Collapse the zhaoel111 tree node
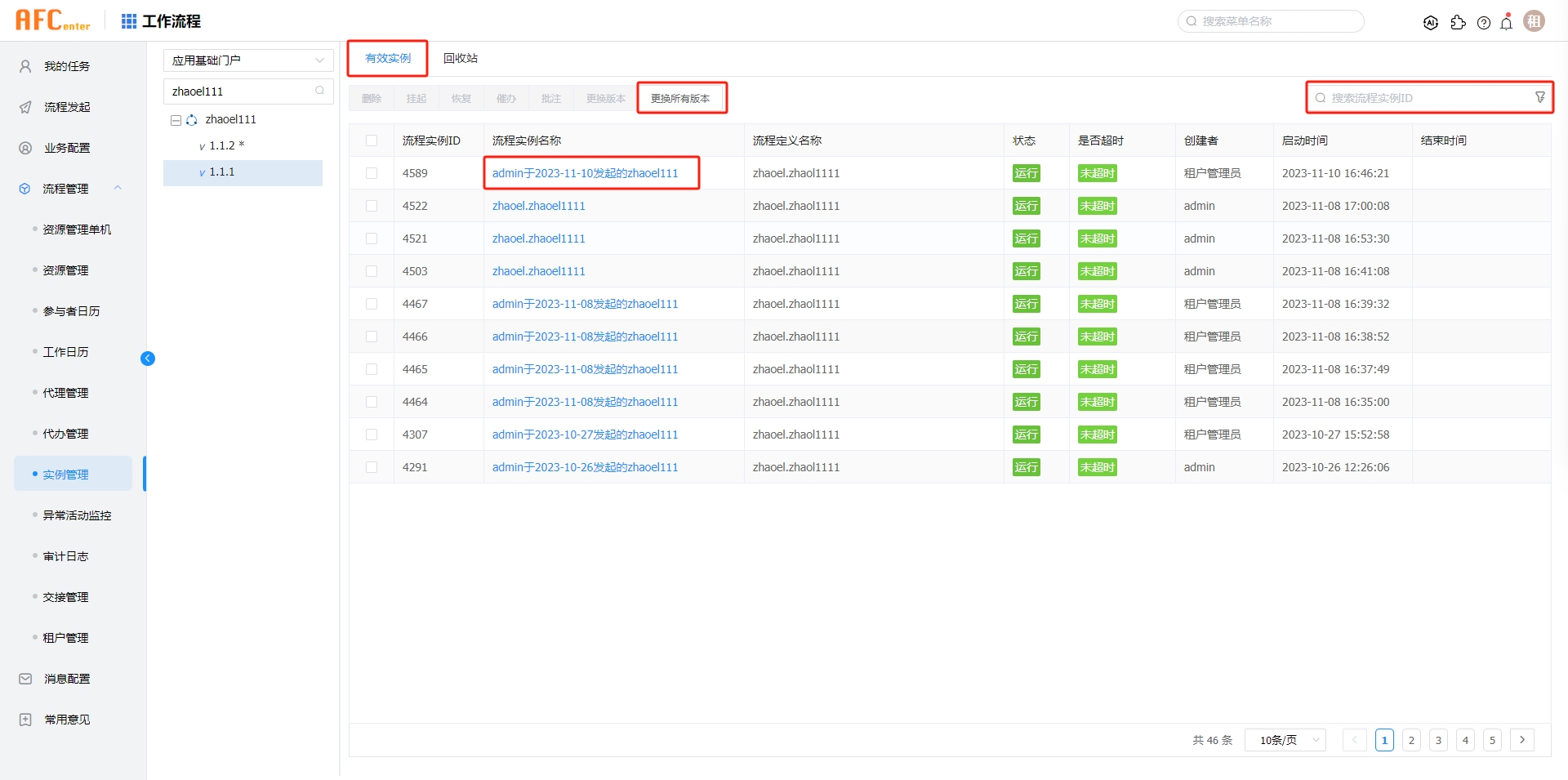The height and width of the screenshot is (780, 1568). pyautogui.click(x=175, y=119)
